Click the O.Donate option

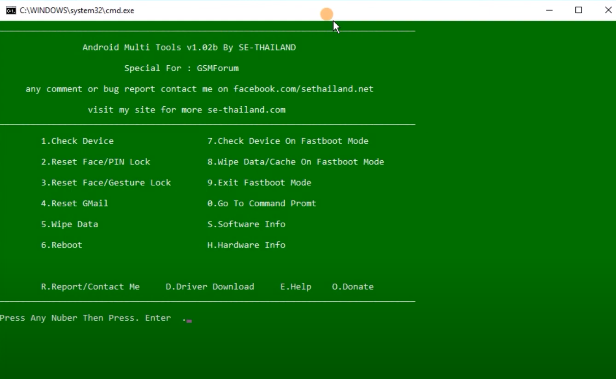tap(353, 287)
